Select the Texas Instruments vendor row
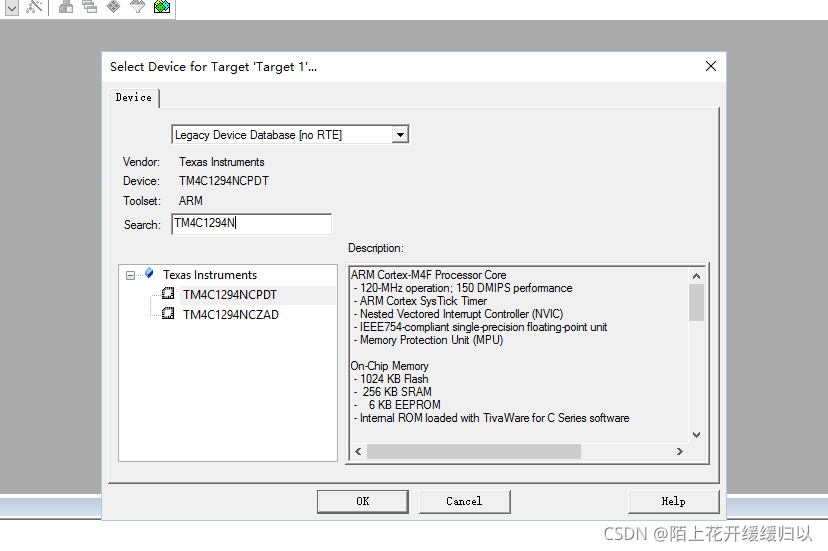Image resolution: width=828 pixels, height=551 pixels. point(210,275)
